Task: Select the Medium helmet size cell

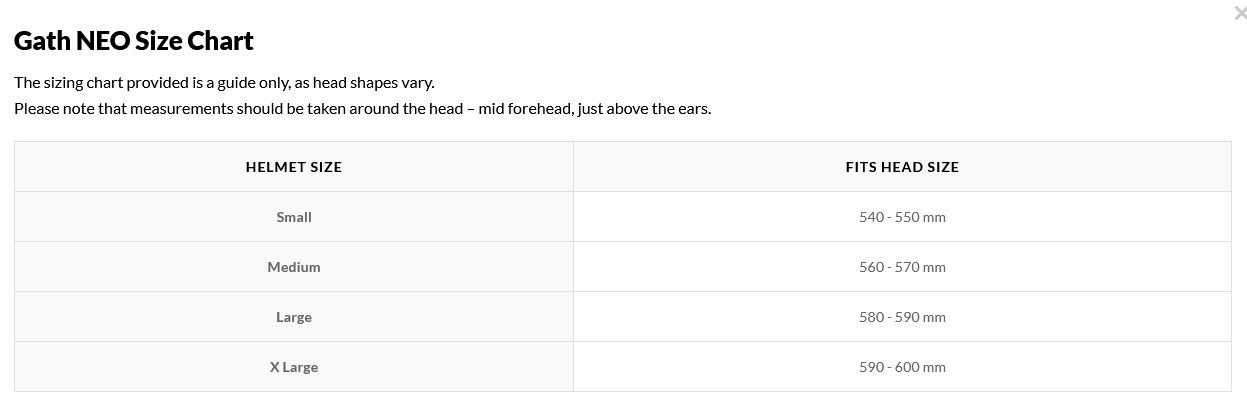Action: (x=294, y=267)
